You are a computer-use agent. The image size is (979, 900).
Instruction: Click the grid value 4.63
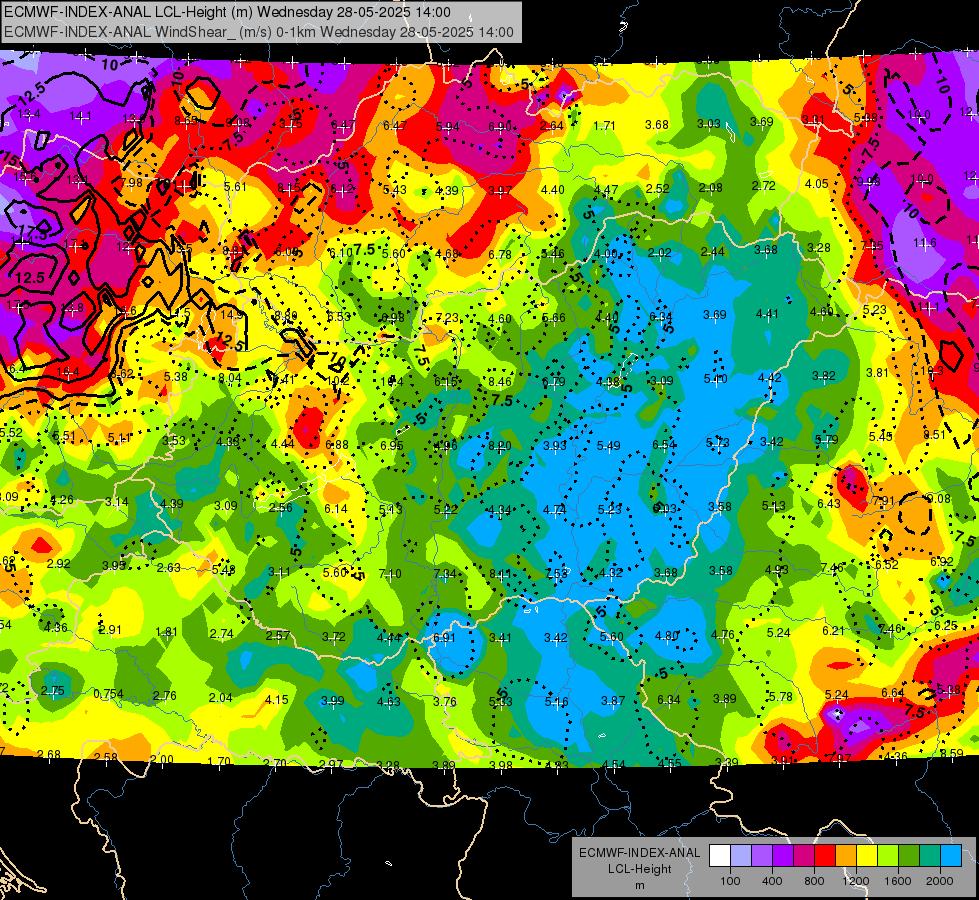pyautogui.click(x=388, y=701)
